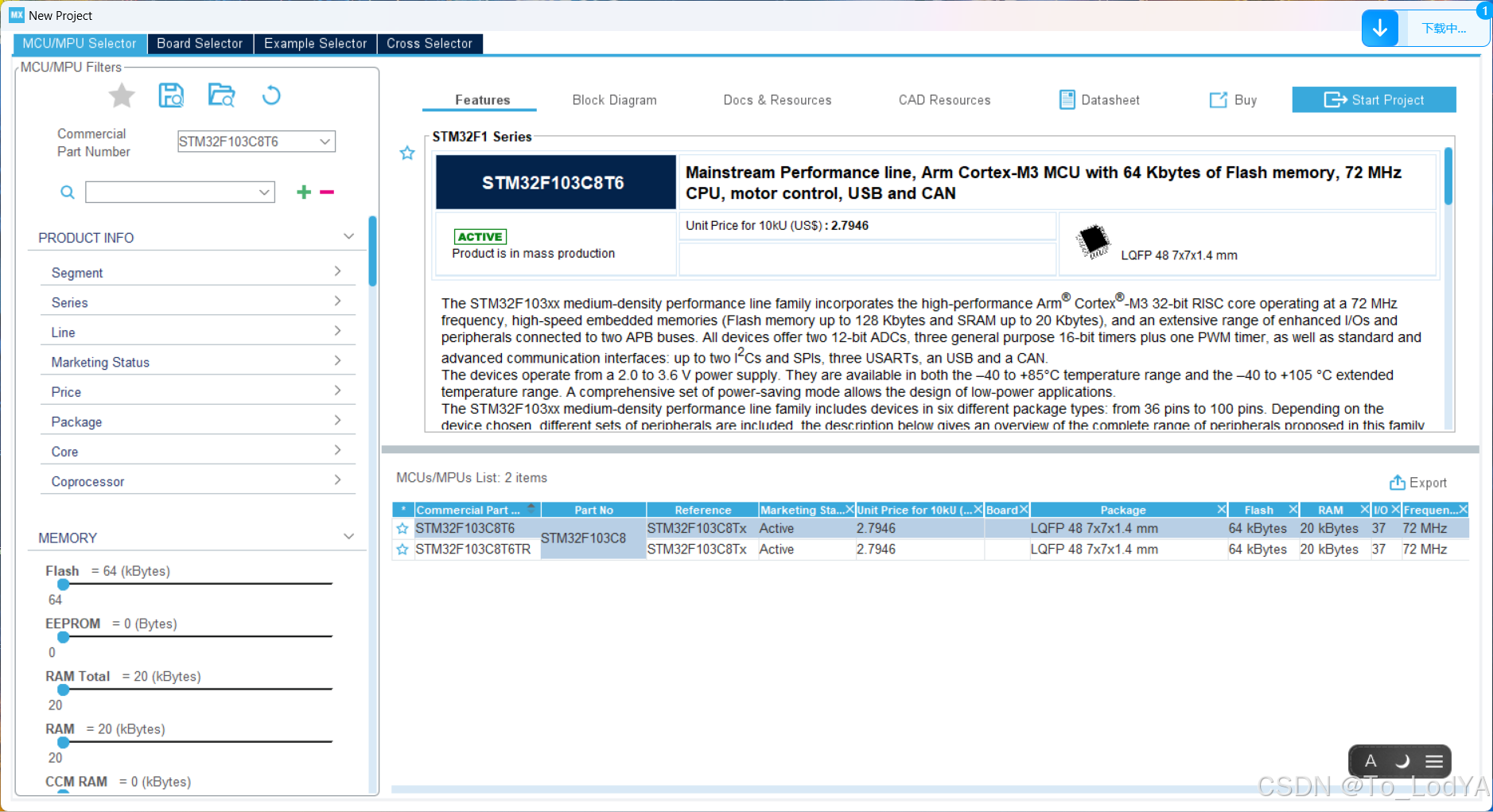Open the Docs & Resources tab
Screen dimensions: 1493x812
(777, 100)
